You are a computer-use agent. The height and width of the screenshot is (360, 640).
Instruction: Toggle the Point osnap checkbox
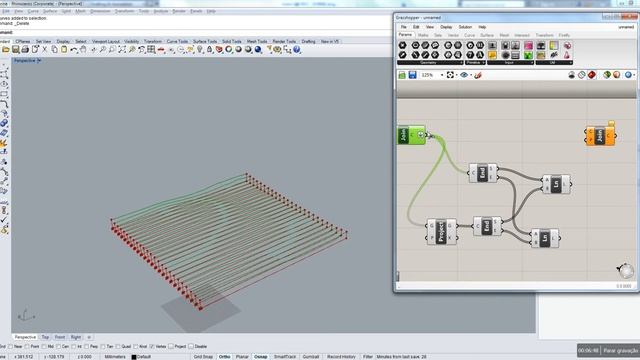27,347
